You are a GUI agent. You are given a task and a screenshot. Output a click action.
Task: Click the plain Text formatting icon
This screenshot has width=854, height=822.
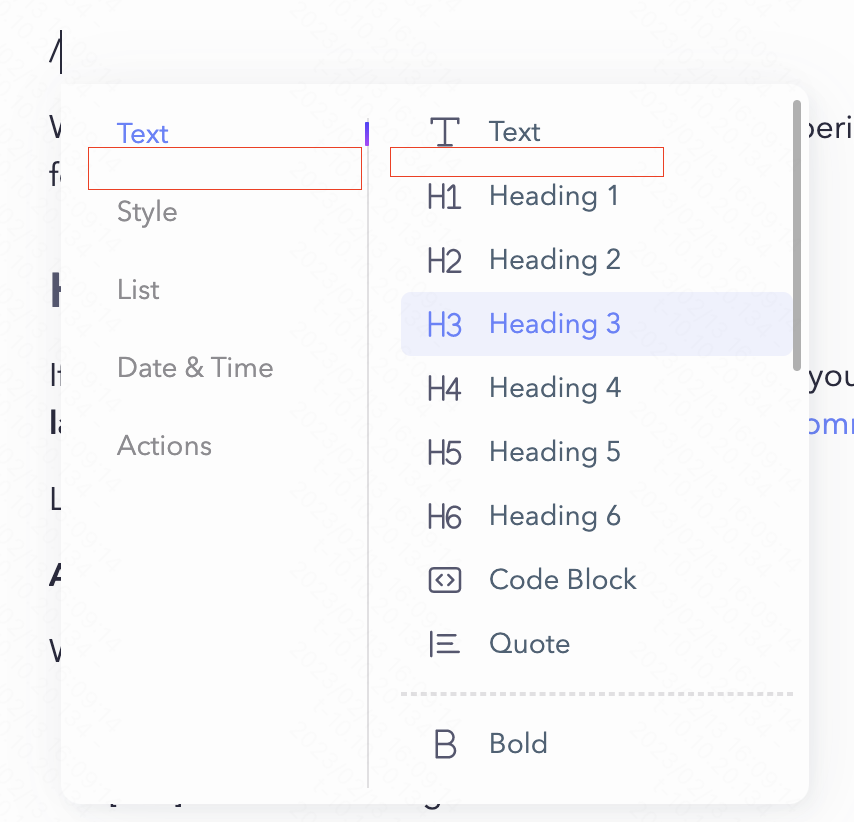point(444,131)
